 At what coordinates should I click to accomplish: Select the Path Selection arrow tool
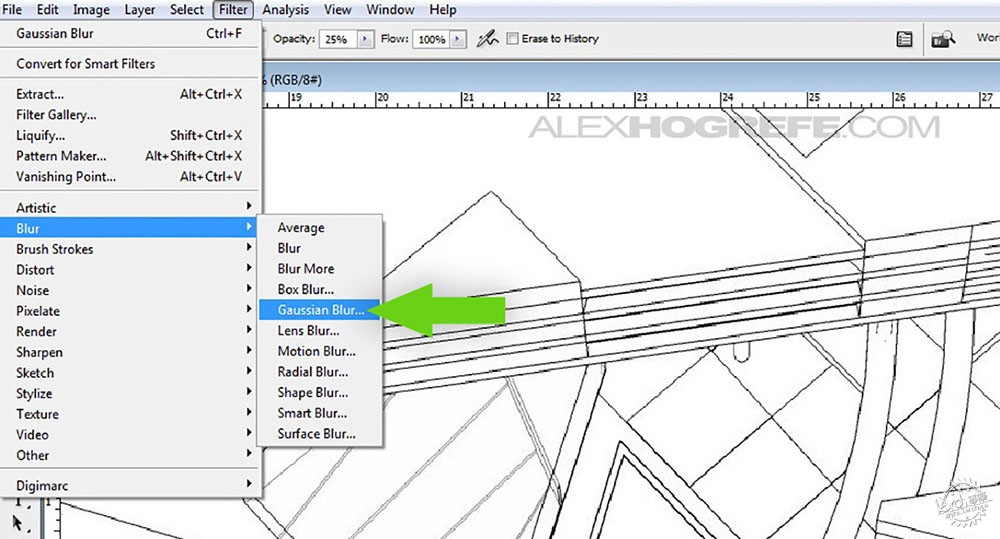[x=17, y=523]
